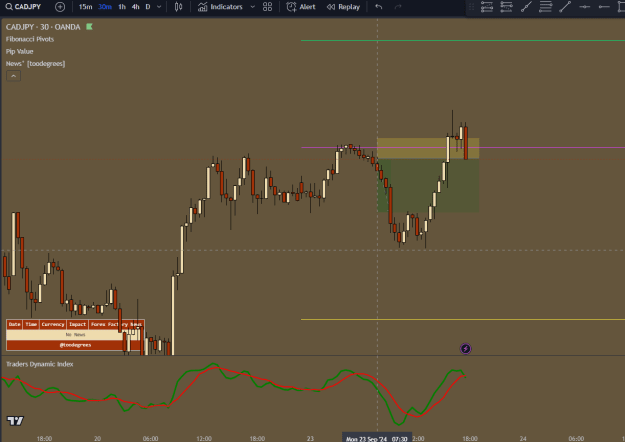625x442 pixels.
Task: Undo the last chart action
Action: 379,7
